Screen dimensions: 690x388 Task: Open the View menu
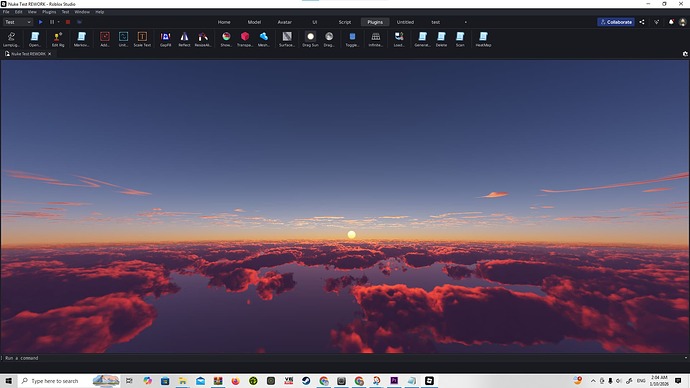pyautogui.click(x=32, y=12)
